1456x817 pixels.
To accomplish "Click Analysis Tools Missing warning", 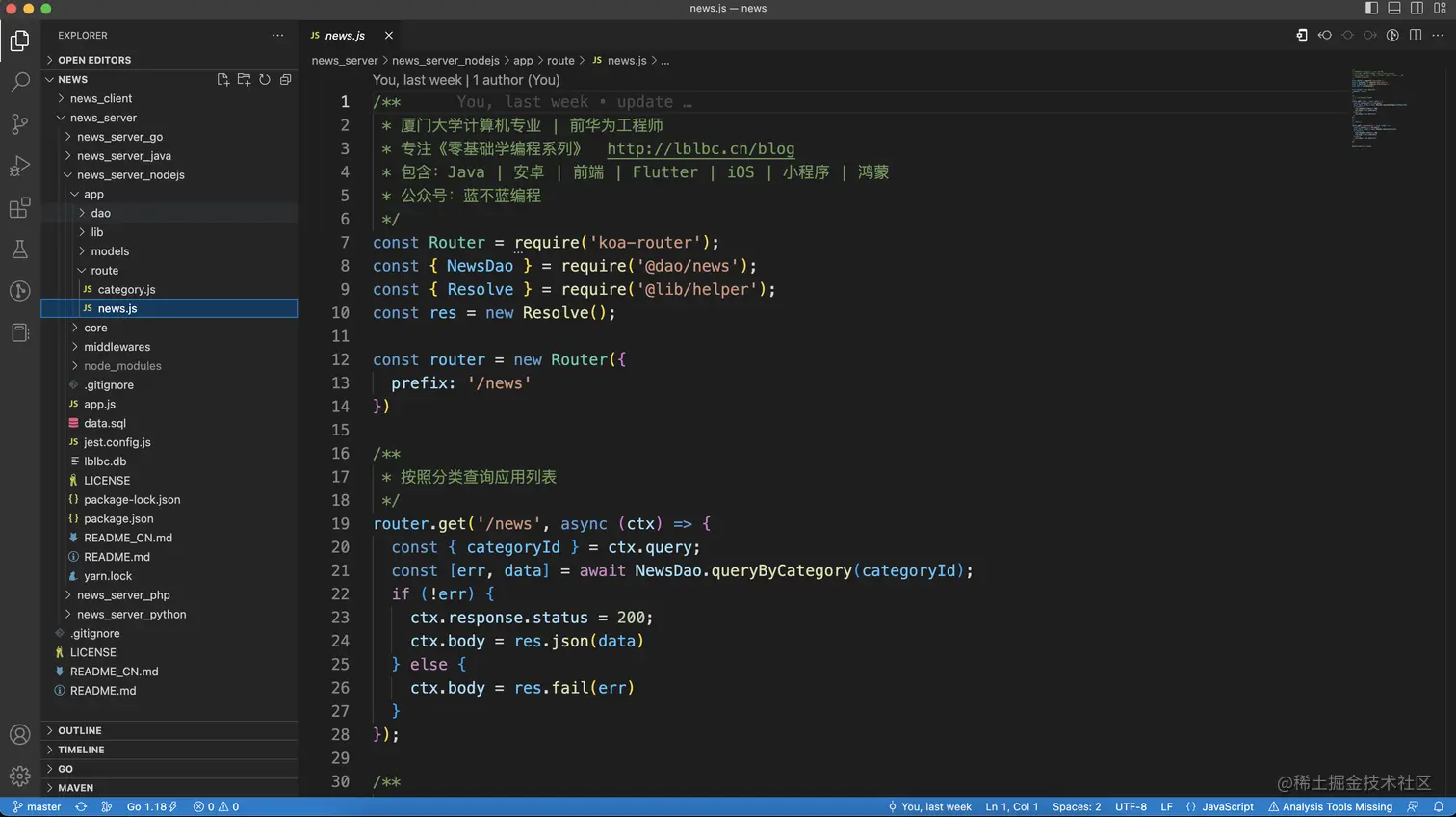I will coord(1330,807).
